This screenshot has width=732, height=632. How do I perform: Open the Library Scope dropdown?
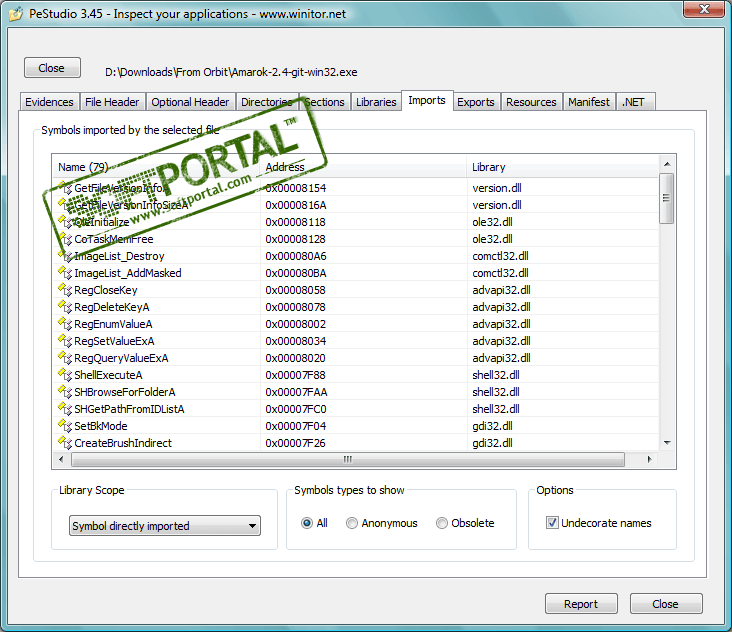(x=165, y=526)
